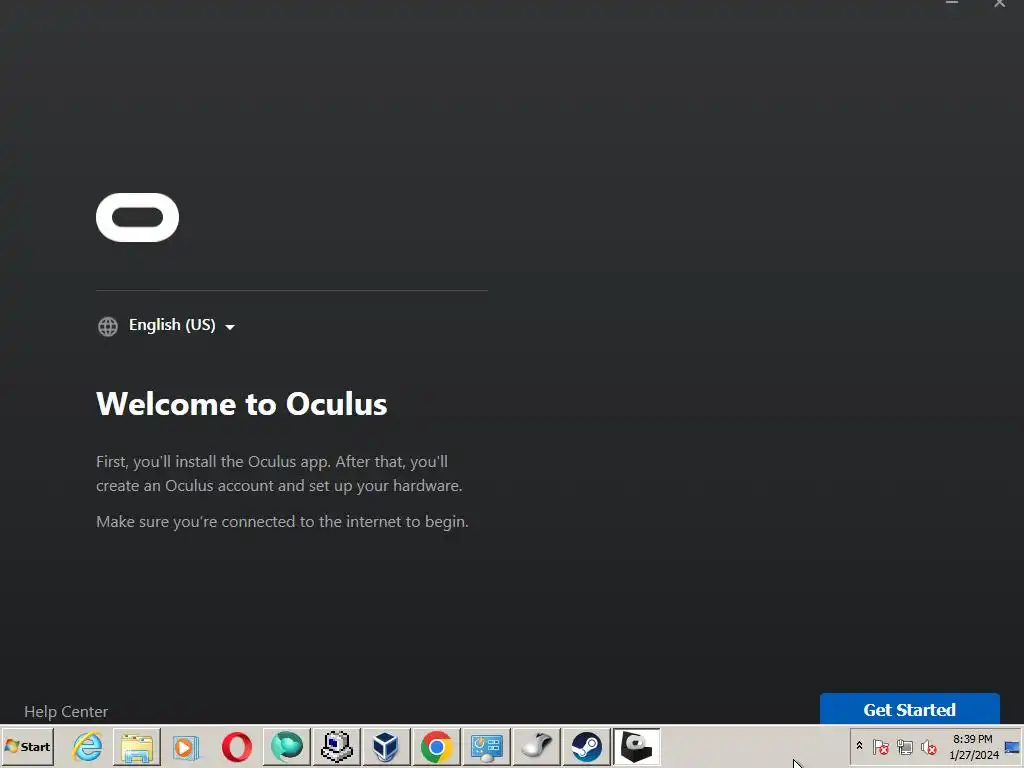Launch VirtualBox from the taskbar

click(x=386, y=746)
